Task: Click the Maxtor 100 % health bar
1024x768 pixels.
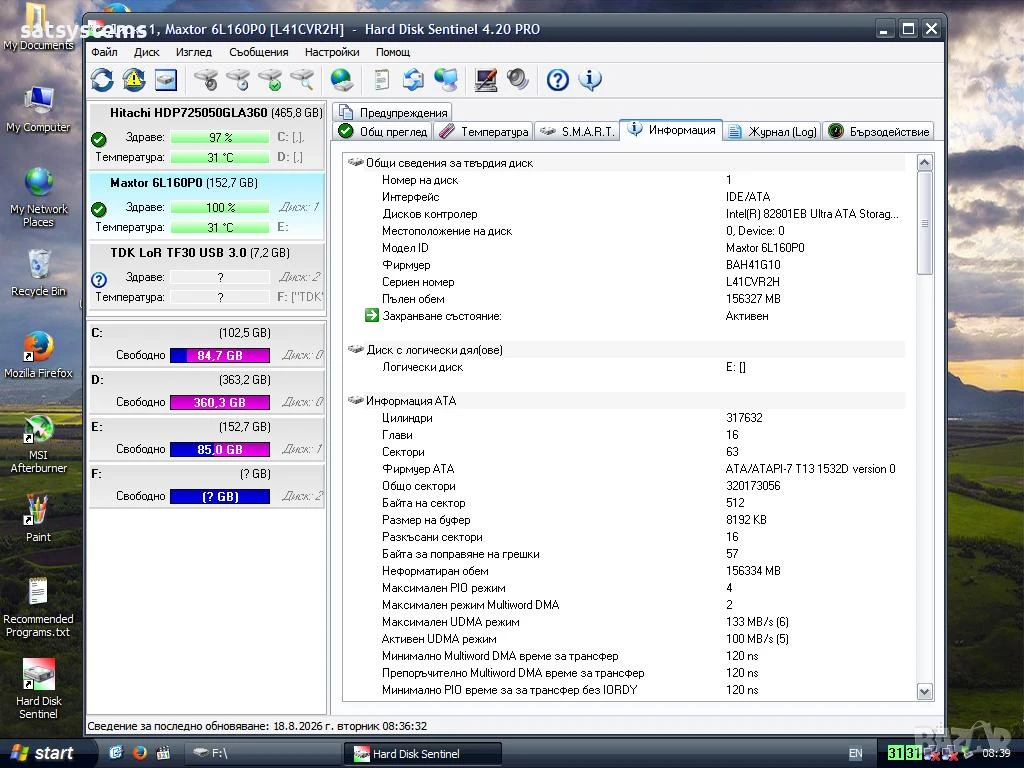Action: 220,207
